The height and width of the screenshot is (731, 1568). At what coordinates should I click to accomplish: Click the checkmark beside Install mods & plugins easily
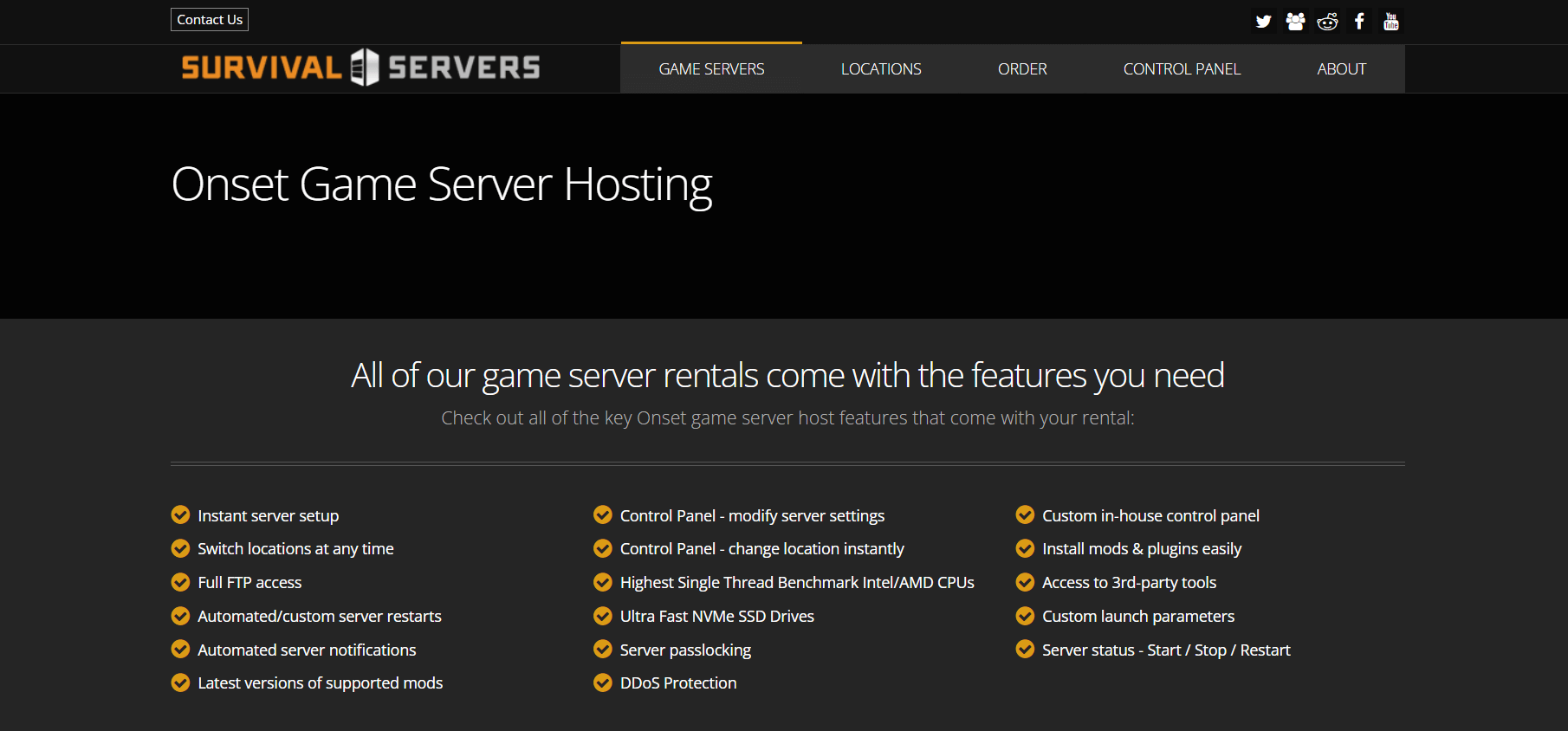[x=1025, y=548]
